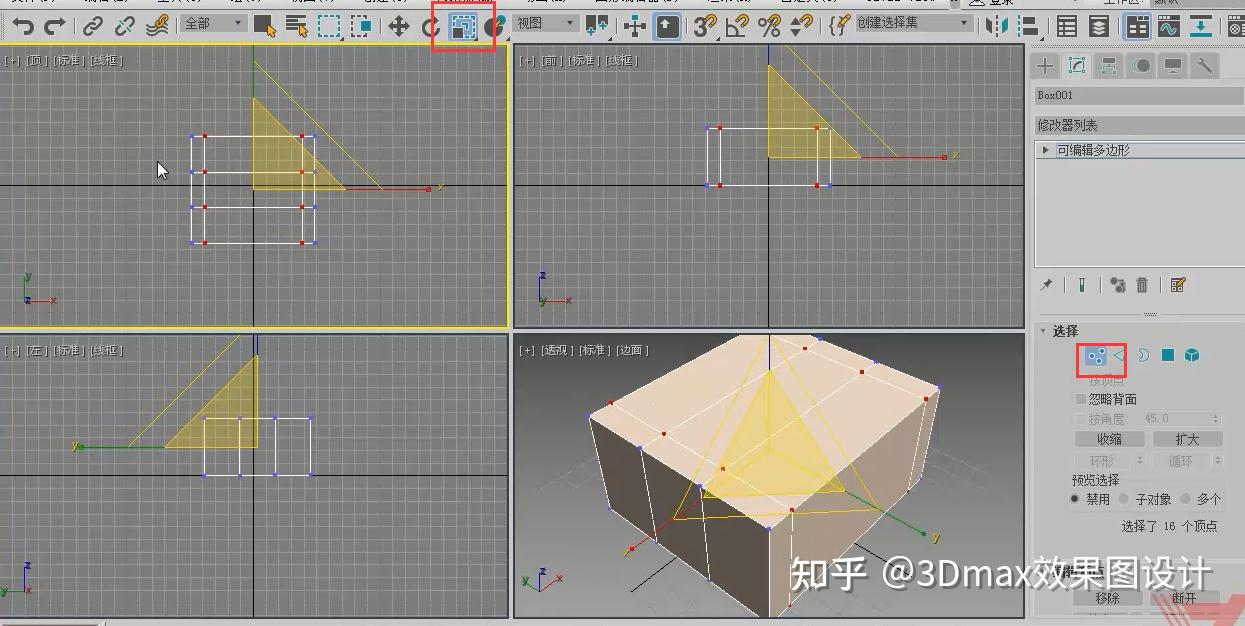Click the 收缩 shrink button

[1109, 439]
